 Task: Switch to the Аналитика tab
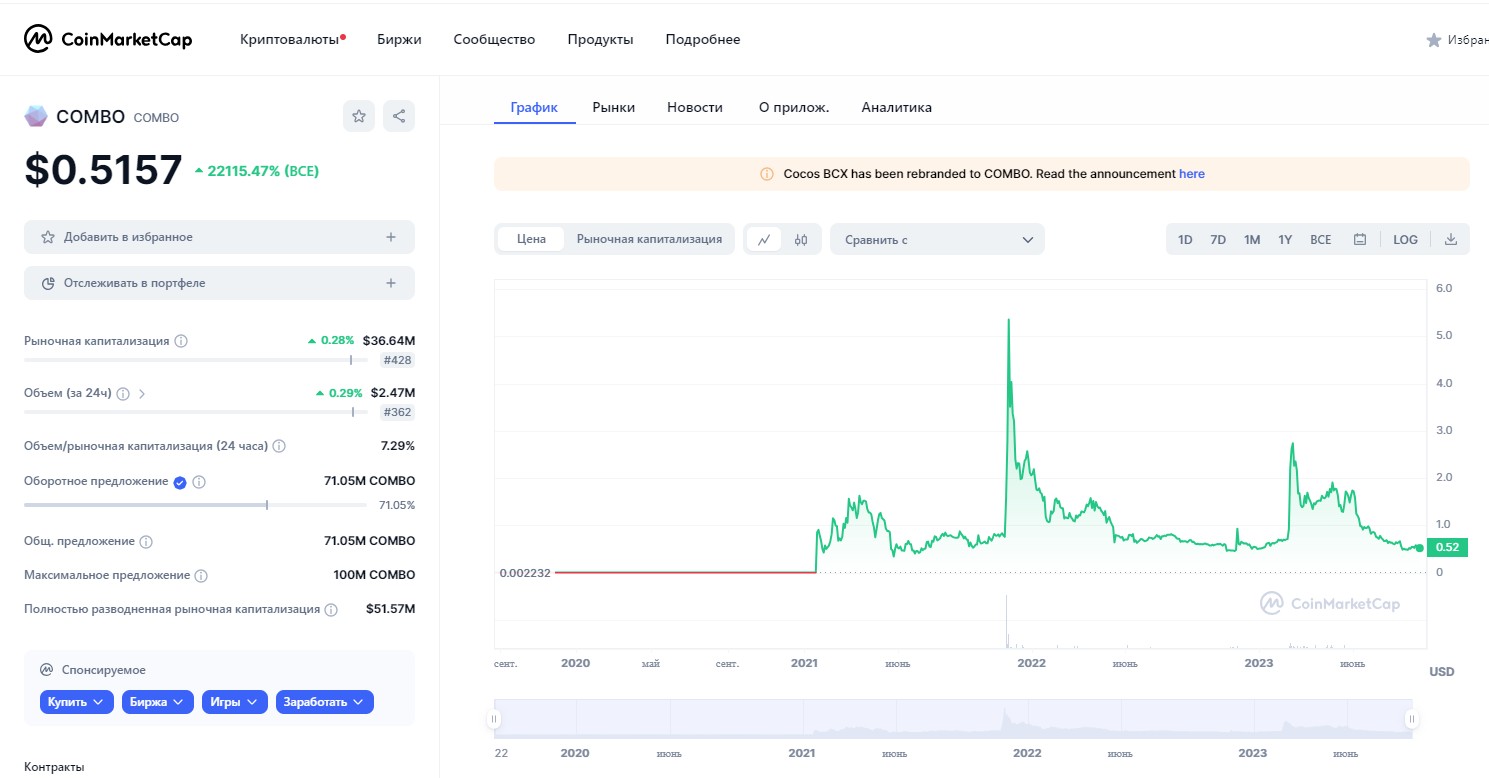point(897,107)
